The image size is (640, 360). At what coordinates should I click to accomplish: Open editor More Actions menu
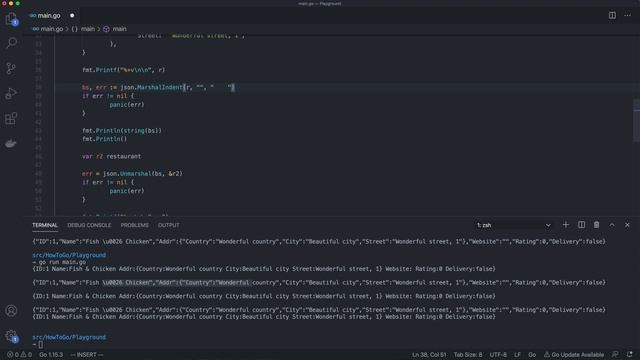pyautogui.click(x=627, y=16)
